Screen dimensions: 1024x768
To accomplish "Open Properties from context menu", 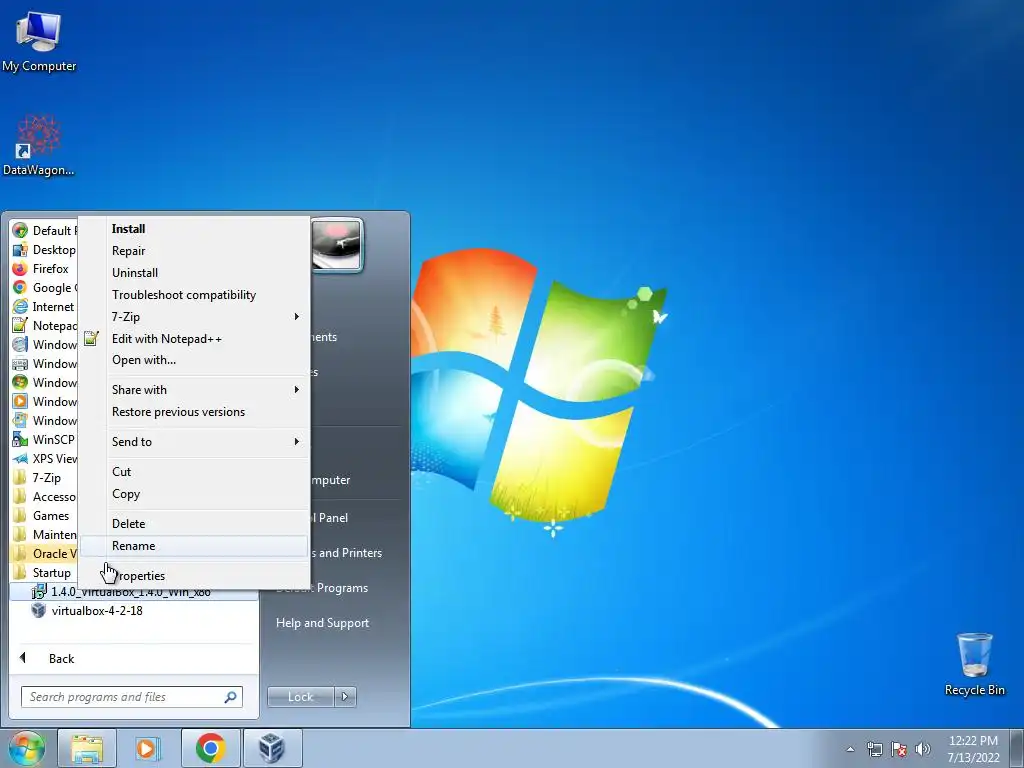I will click(194, 576).
